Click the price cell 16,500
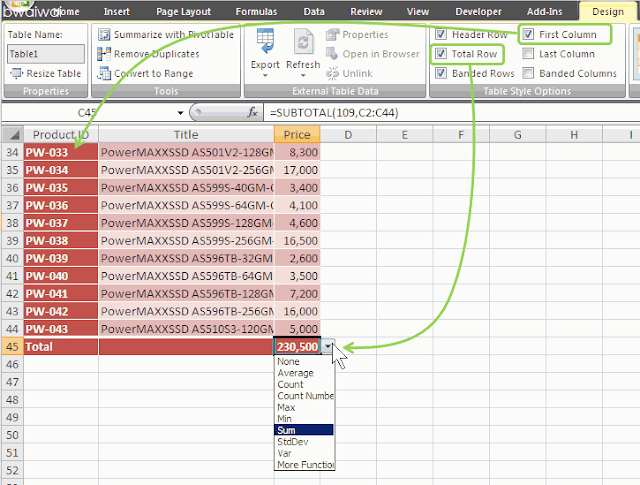Image resolution: width=640 pixels, height=485 pixels. click(297, 240)
